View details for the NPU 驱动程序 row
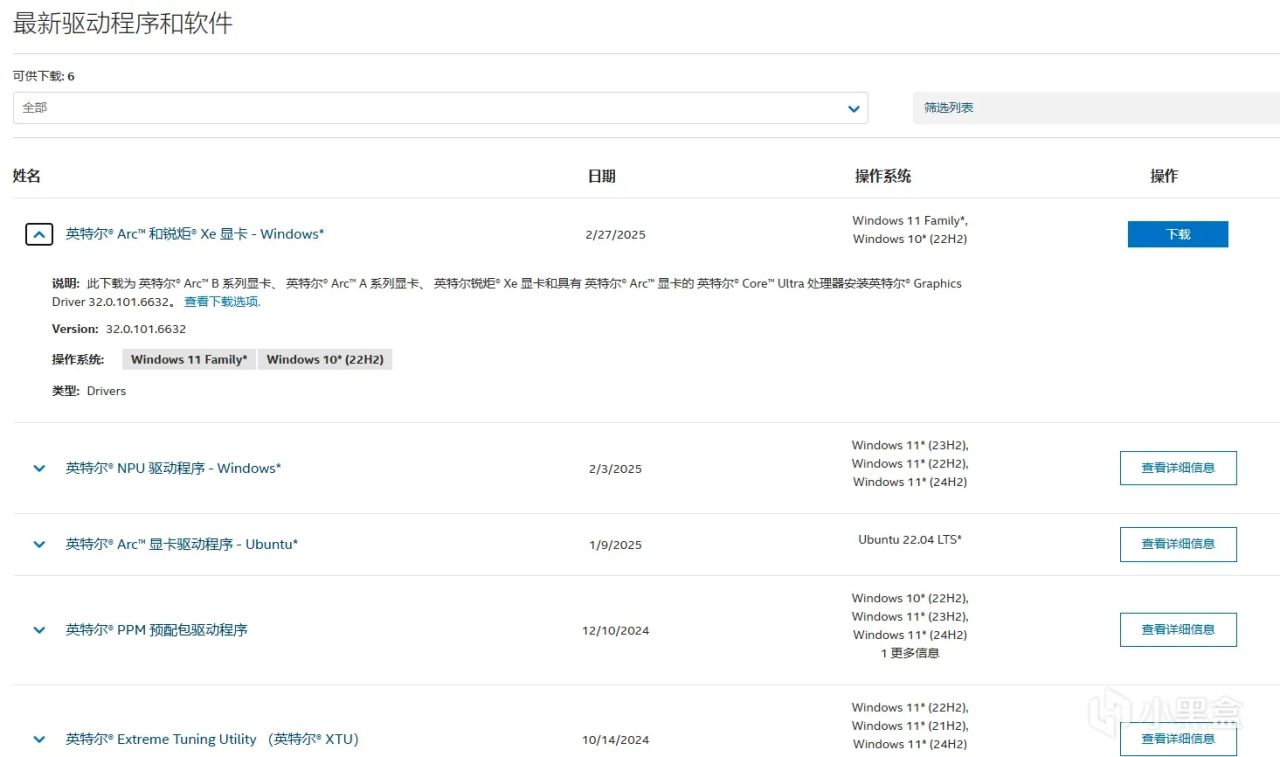This screenshot has height=757, width=1280. click(1178, 468)
